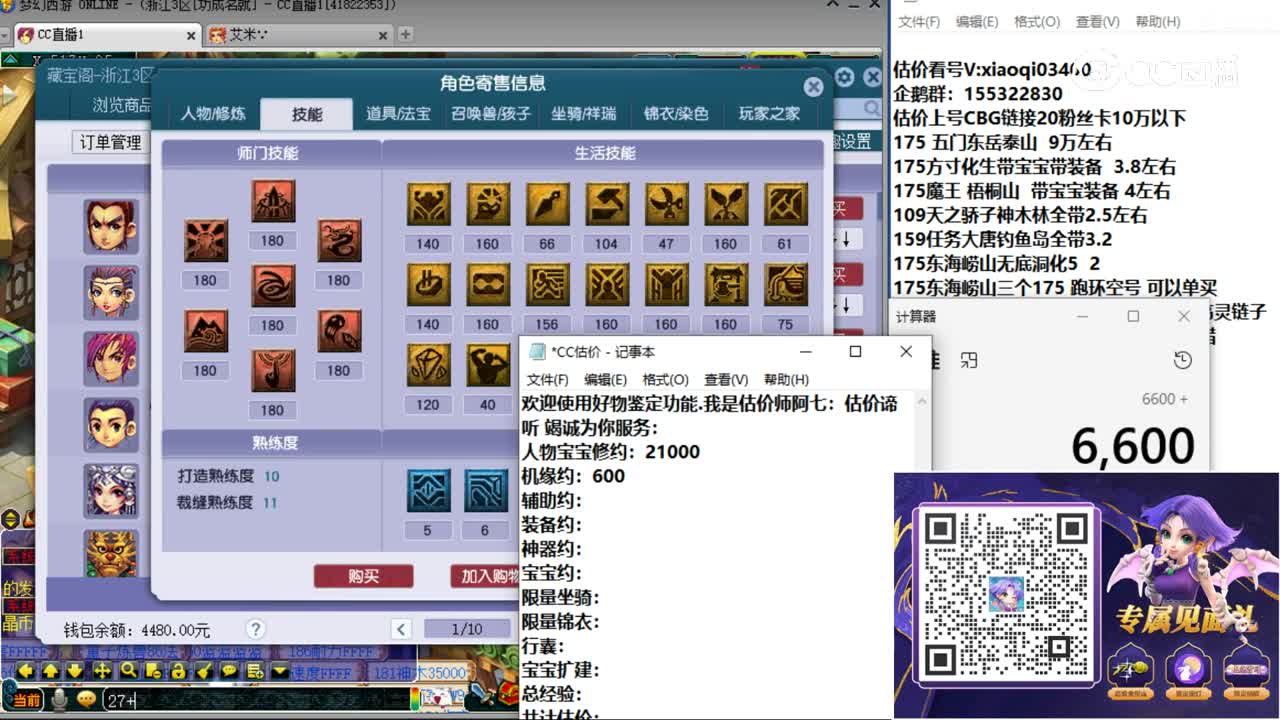Click the chat input field showing 27+
Viewport: 1280px width, 720px height.
(x=130, y=700)
